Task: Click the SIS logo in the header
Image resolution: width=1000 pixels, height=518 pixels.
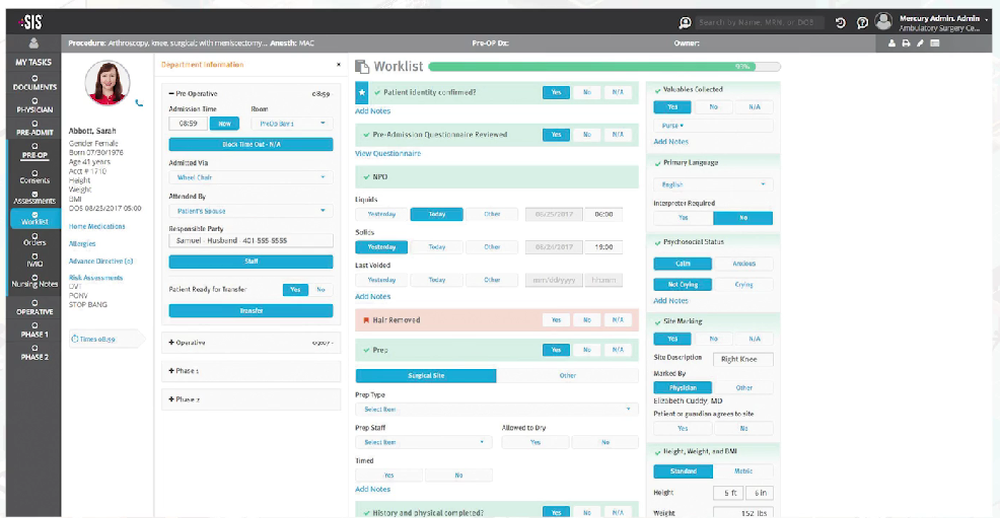Action: [31, 22]
